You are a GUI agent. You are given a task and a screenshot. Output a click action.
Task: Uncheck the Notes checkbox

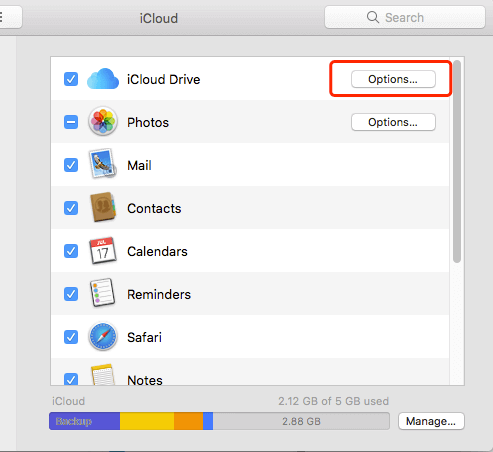coord(71,379)
